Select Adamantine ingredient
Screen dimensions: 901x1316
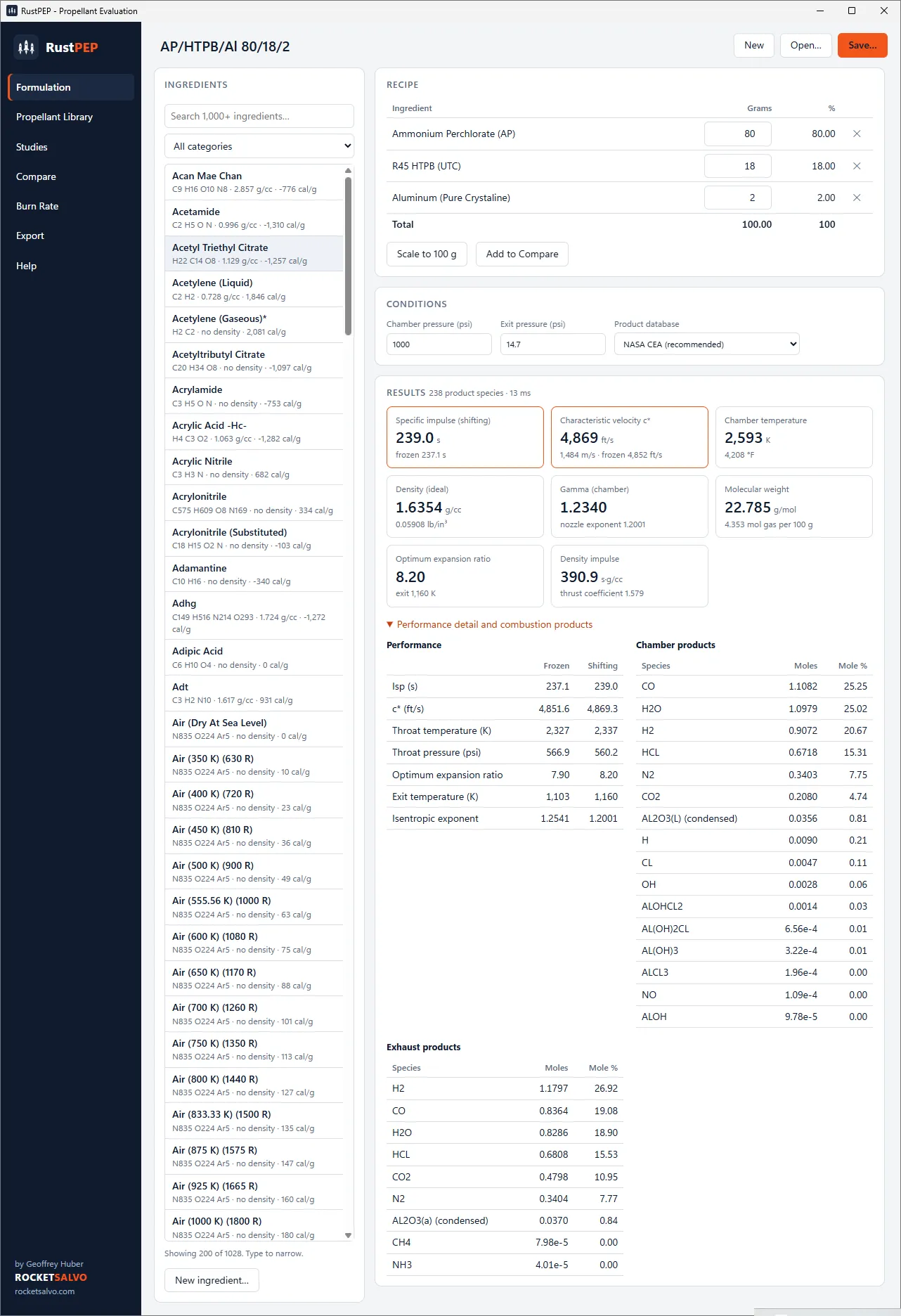tap(254, 574)
